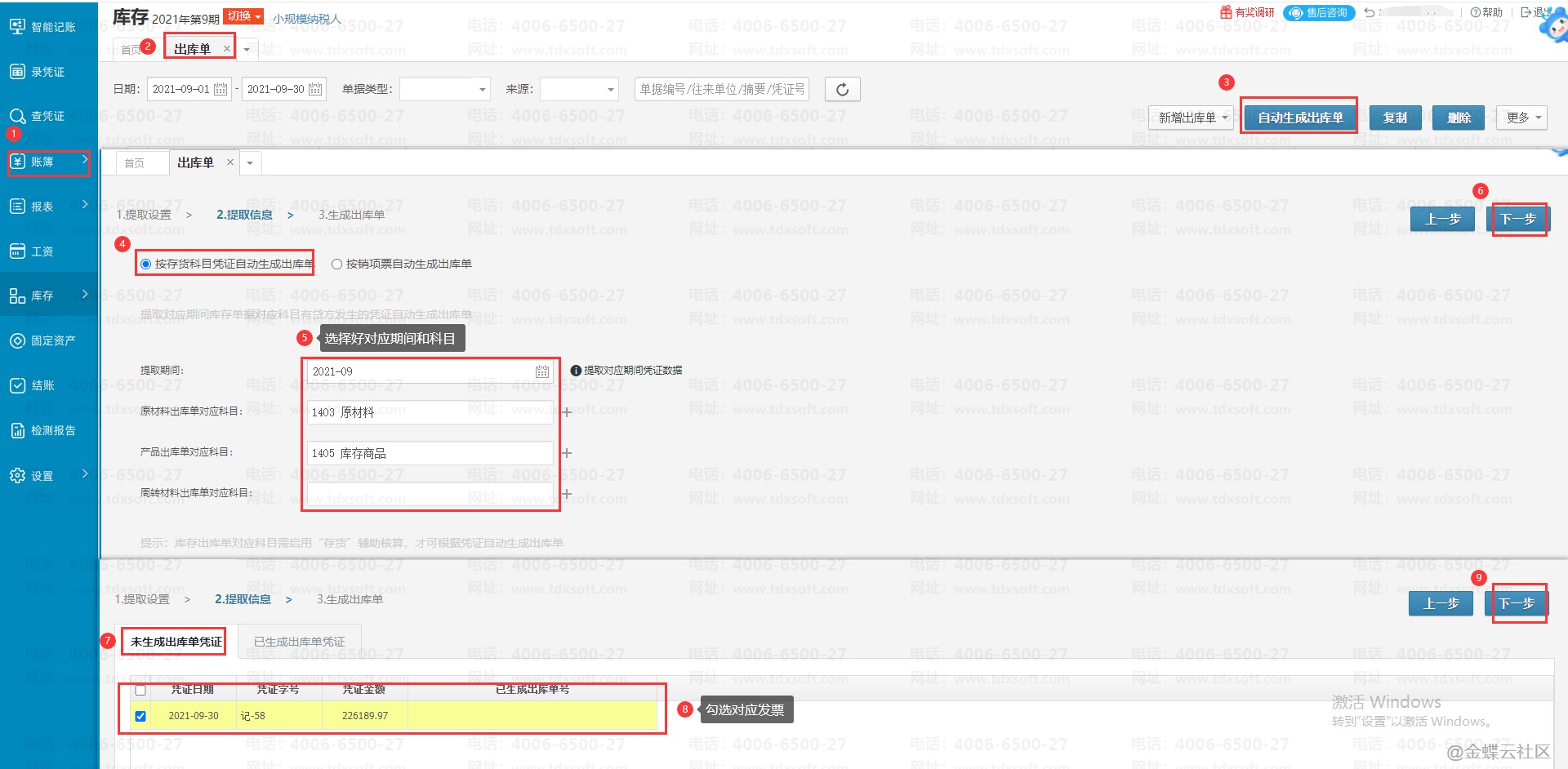1568x769 pixels.
Task: Expand the 单据类型 dropdown
Action: (444, 89)
